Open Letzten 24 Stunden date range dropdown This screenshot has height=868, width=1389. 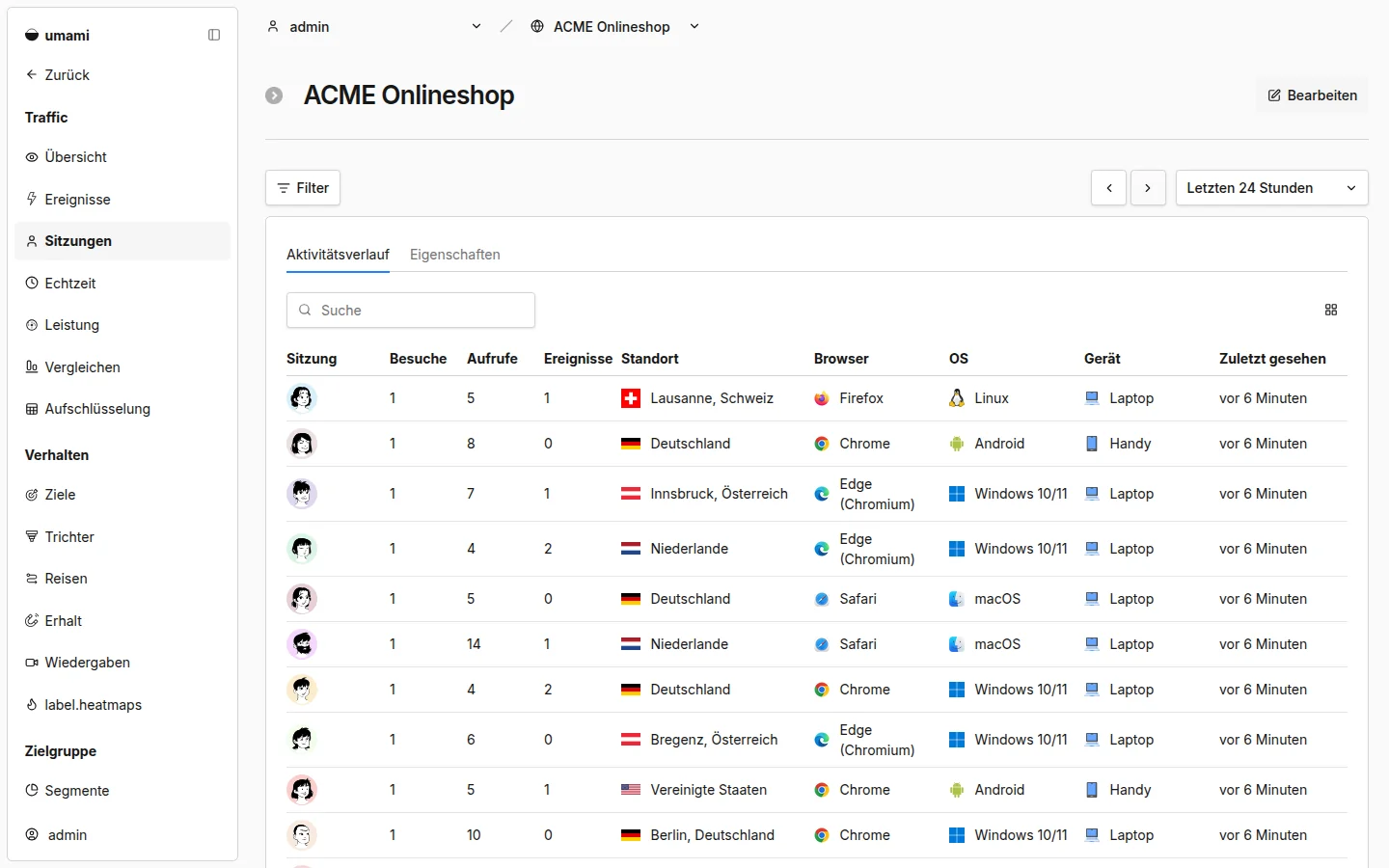click(x=1271, y=188)
